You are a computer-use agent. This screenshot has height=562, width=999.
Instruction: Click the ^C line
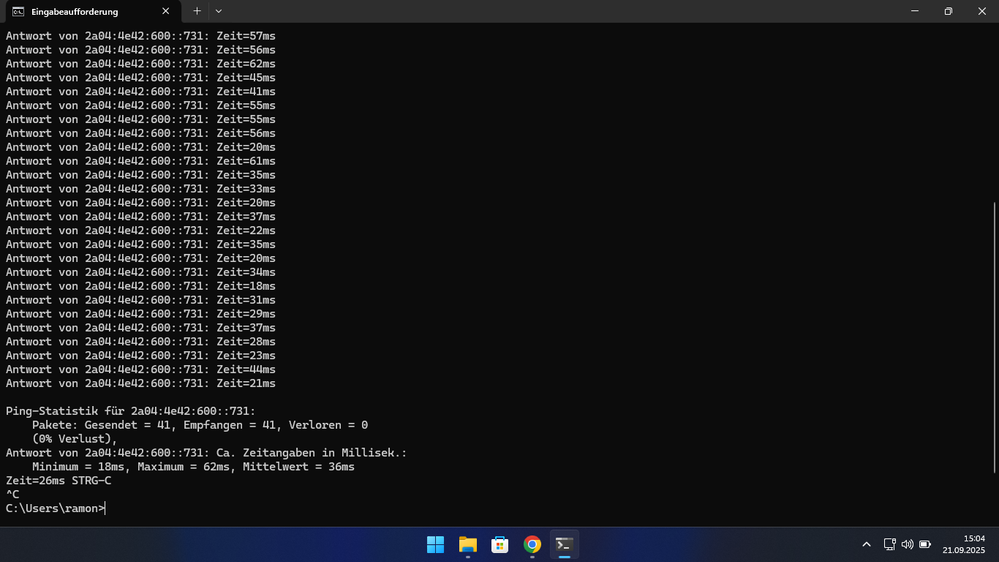[13, 494]
